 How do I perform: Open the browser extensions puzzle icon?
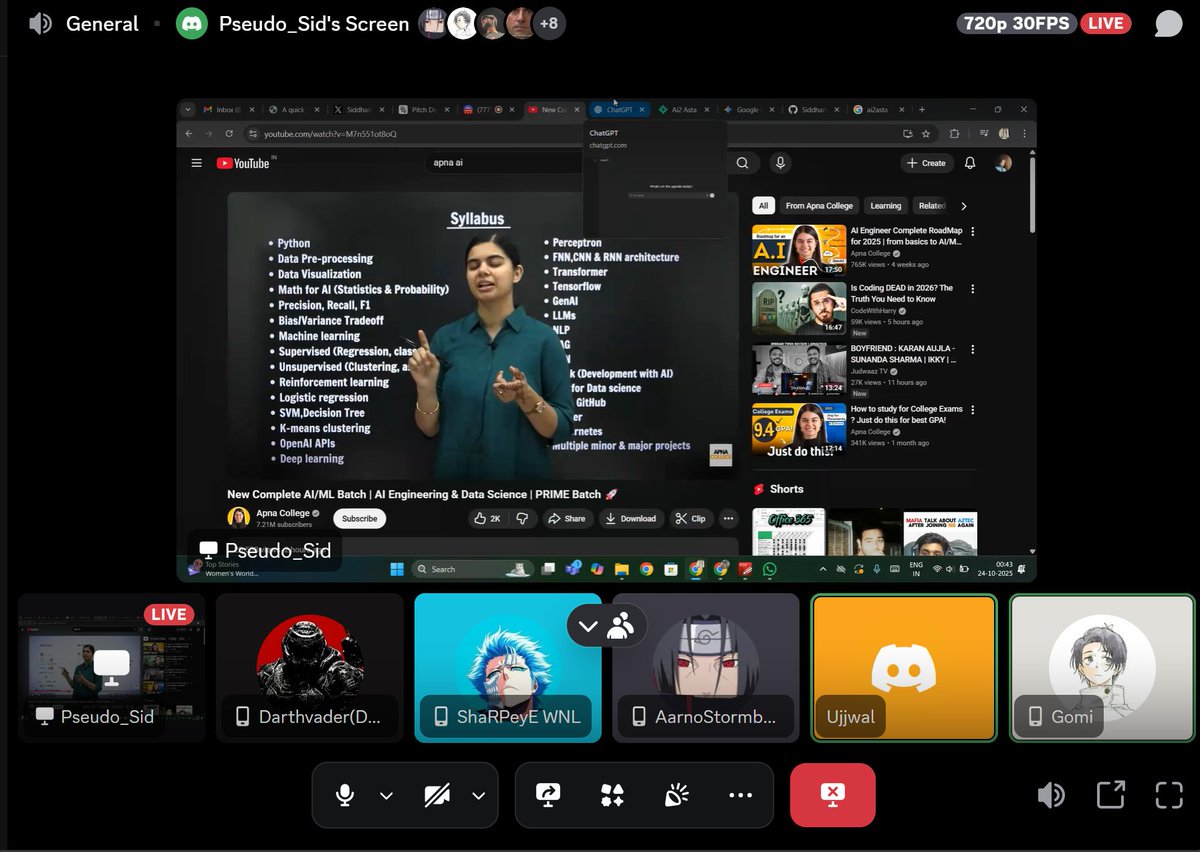[954, 133]
